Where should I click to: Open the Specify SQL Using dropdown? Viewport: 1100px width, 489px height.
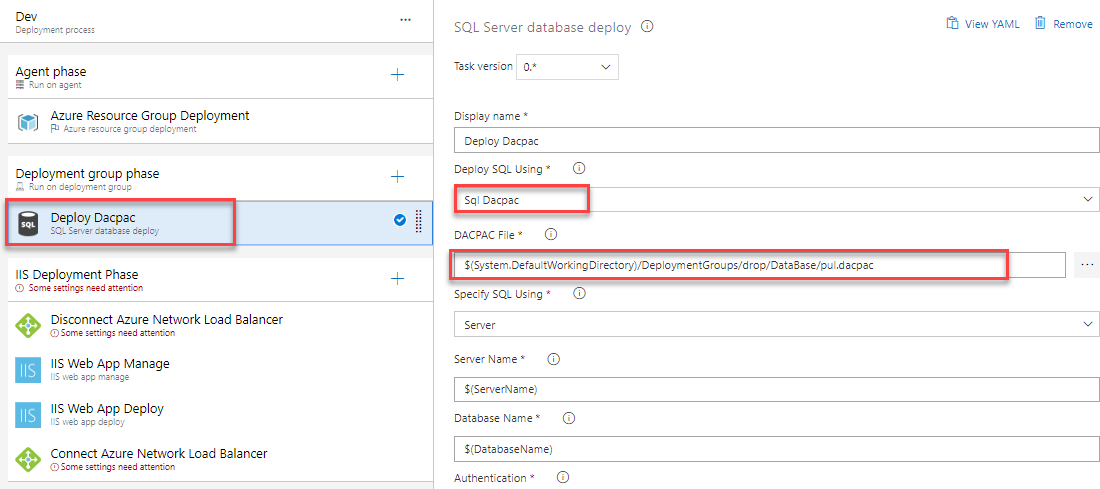pos(777,325)
